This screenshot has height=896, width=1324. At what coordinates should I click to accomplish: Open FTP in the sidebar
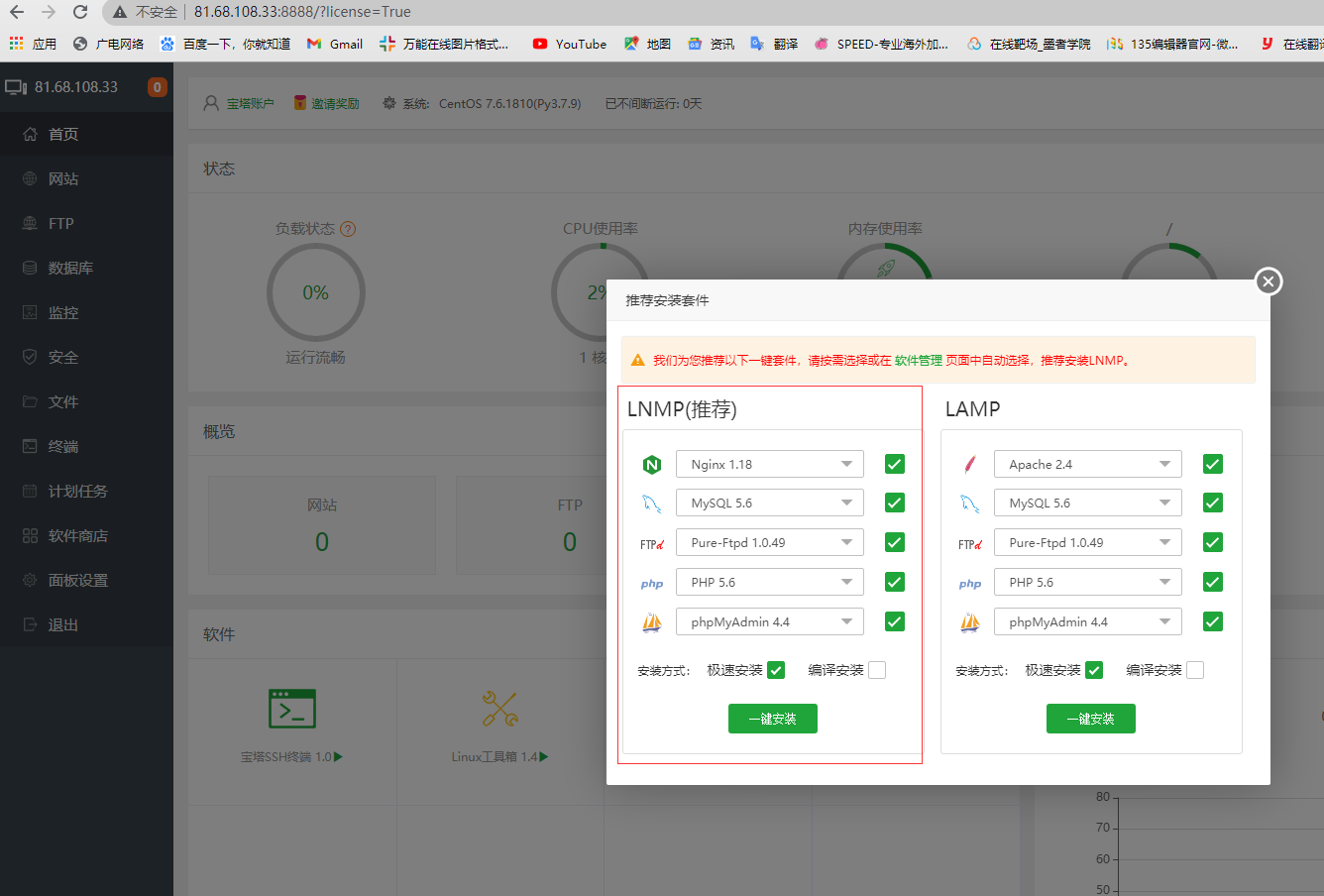point(86,223)
